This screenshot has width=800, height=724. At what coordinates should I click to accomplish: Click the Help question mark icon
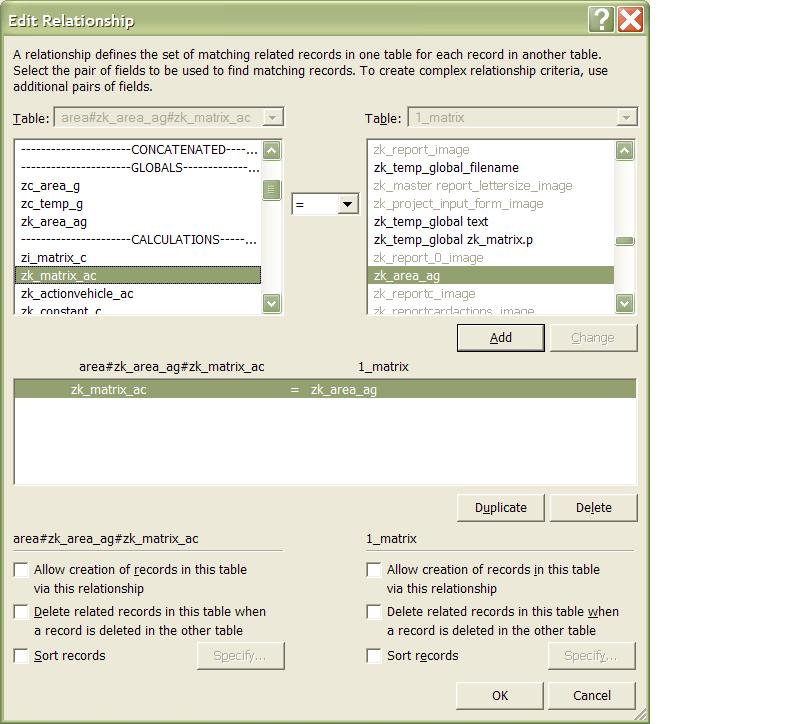601,19
